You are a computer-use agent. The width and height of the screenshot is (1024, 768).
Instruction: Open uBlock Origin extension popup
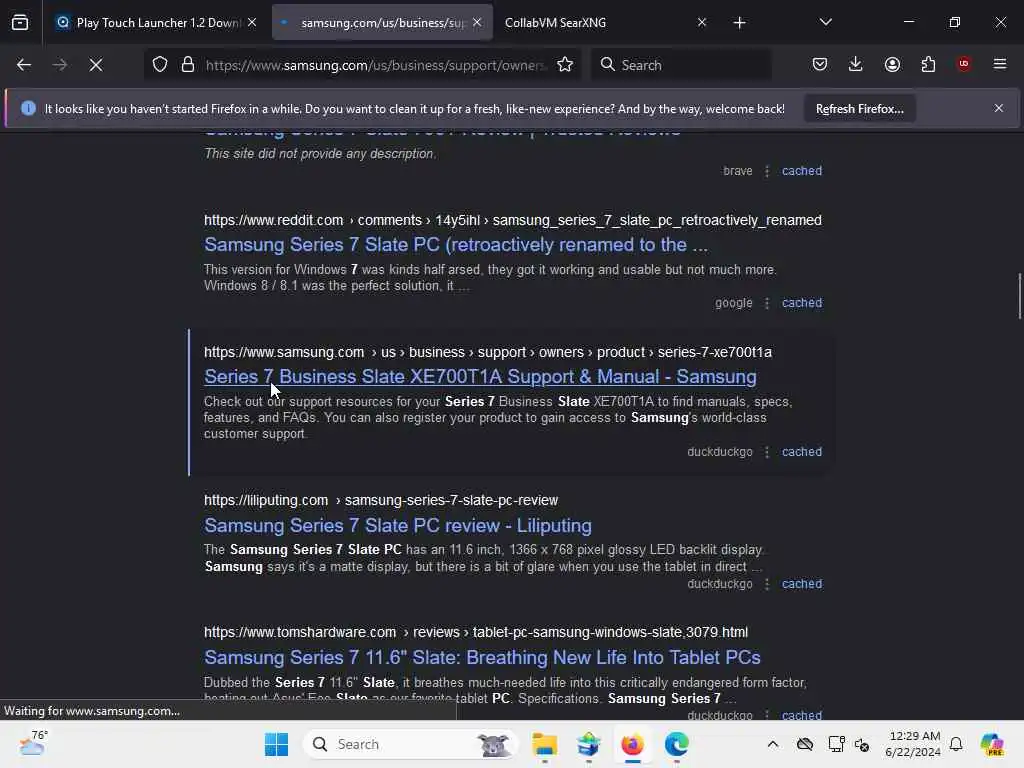point(964,64)
